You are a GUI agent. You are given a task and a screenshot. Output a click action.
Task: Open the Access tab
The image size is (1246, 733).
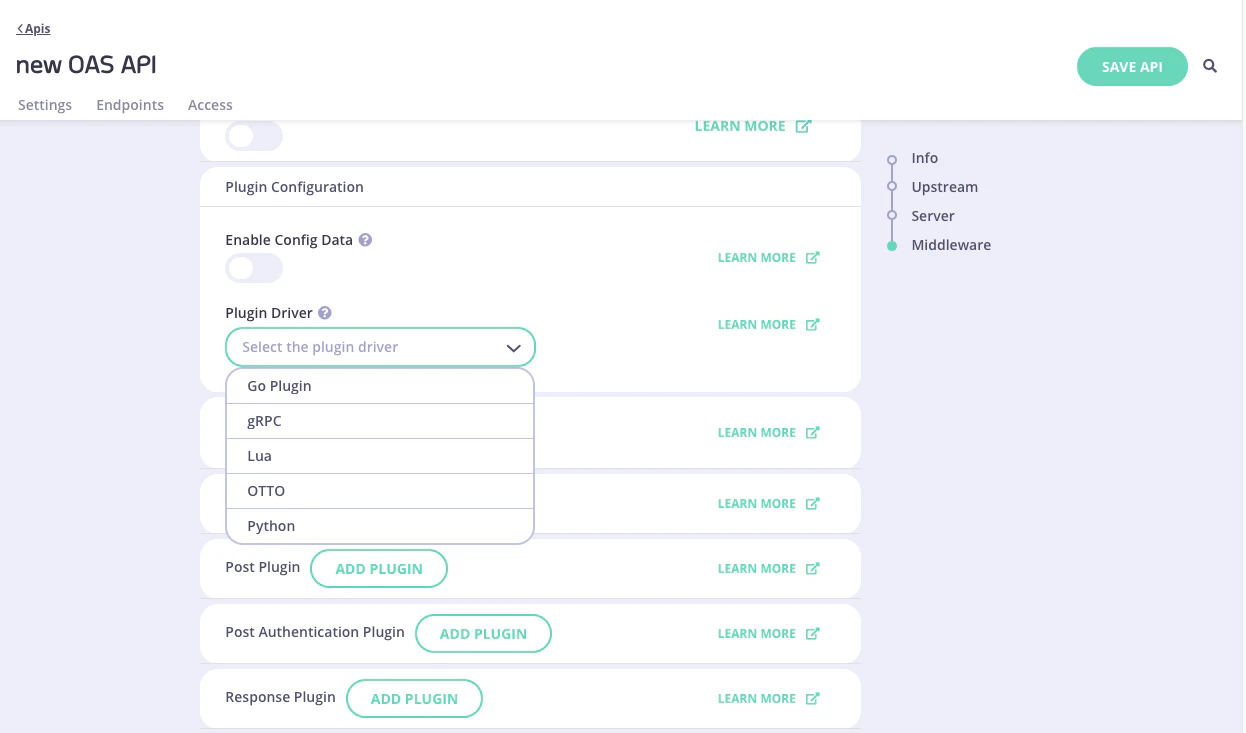coord(210,105)
